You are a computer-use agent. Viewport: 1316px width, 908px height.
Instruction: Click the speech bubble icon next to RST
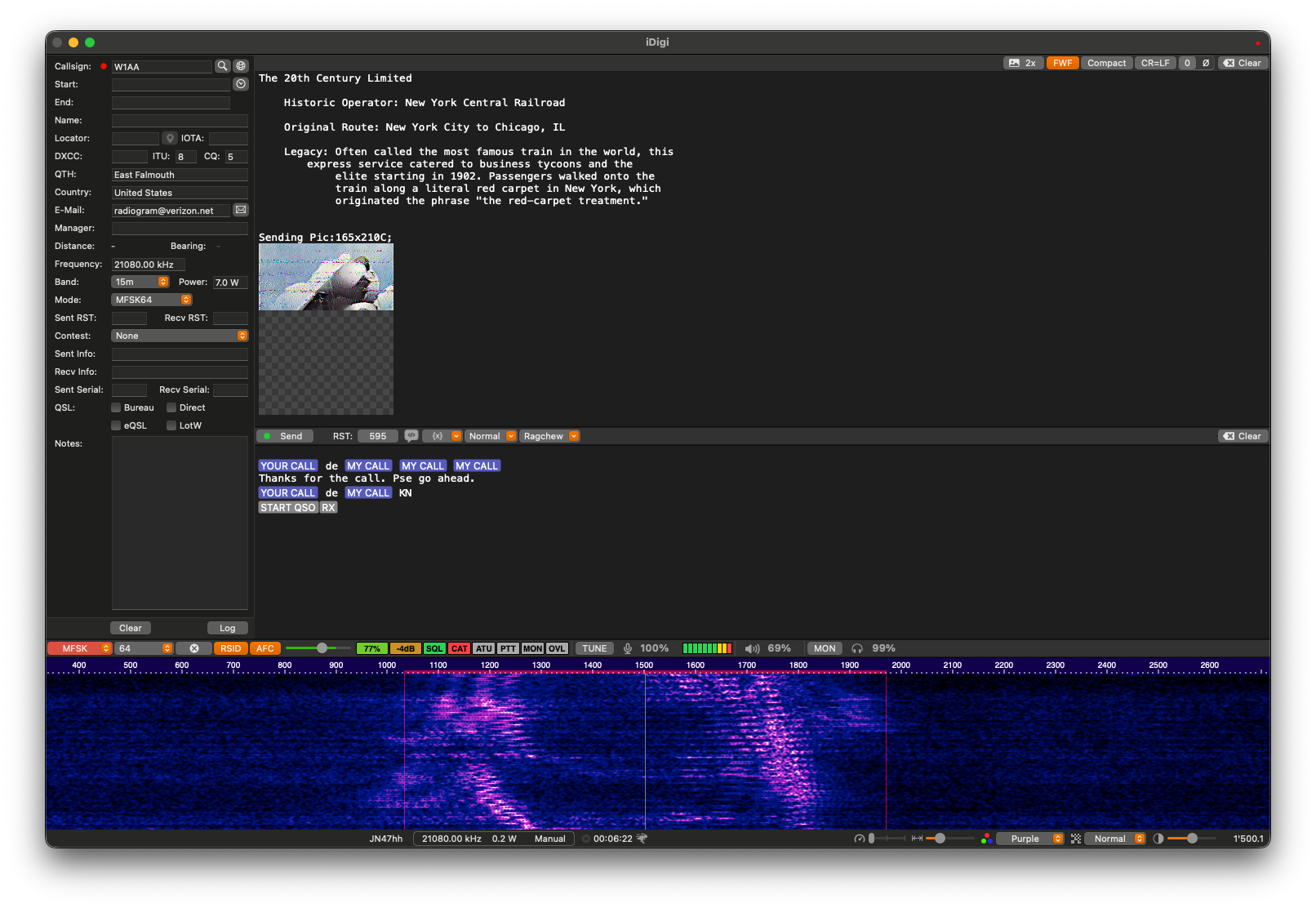[x=411, y=436]
